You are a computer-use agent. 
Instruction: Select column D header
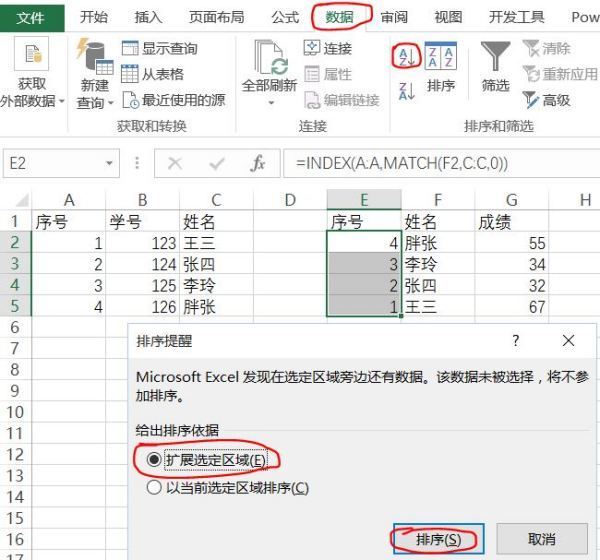coord(290,200)
